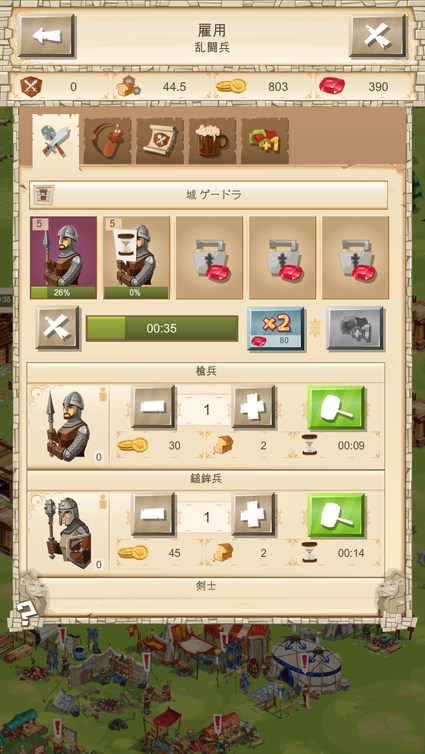The height and width of the screenshot is (754, 425).
Task: Increase the spearman quantity with plus
Action: 253,407
